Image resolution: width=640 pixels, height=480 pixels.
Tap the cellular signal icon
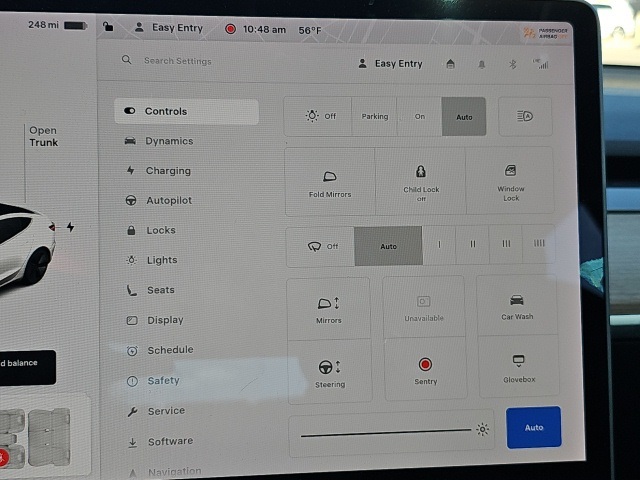tap(541, 64)
